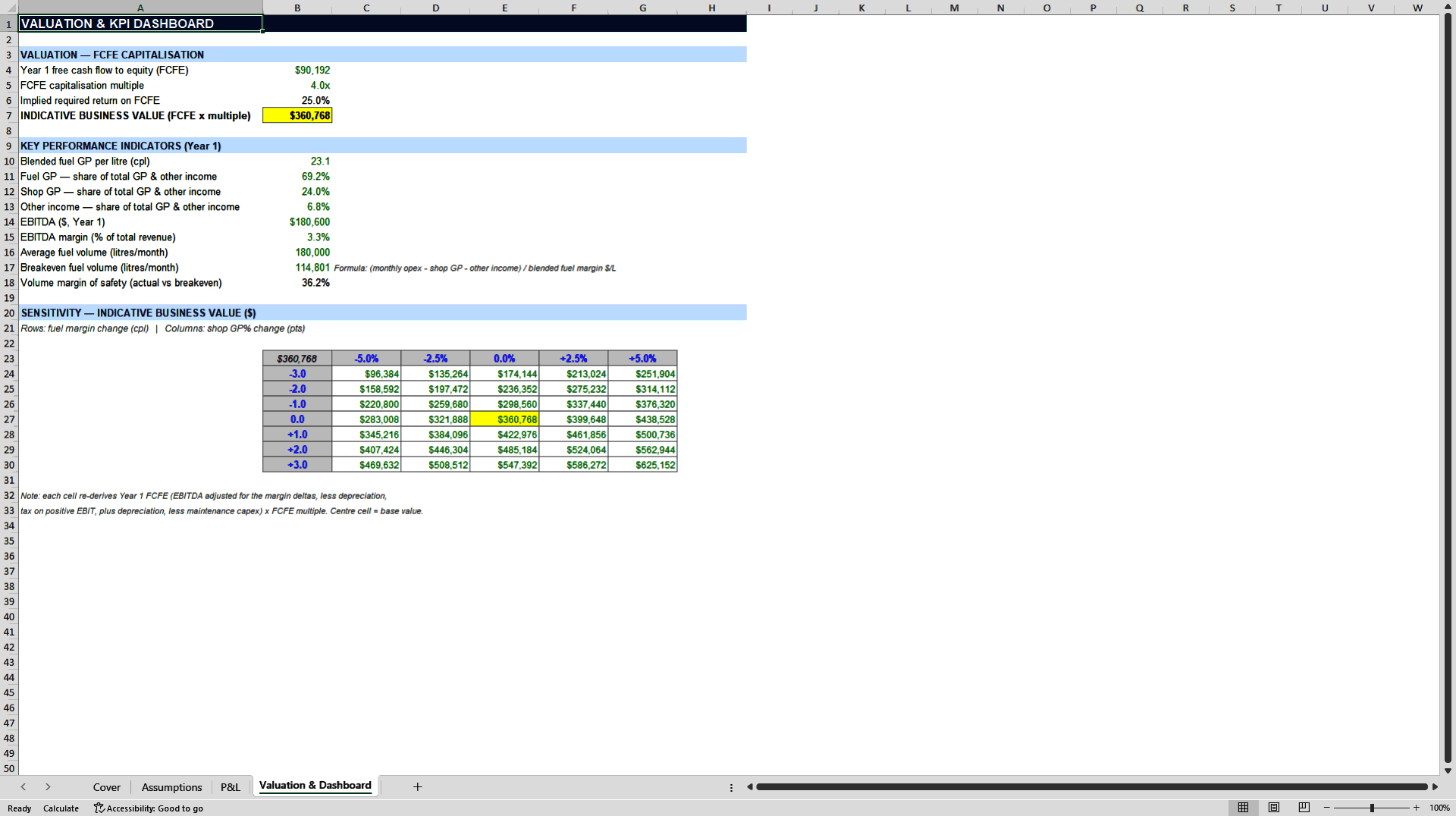Viewport: 1456px width, 816px height.
Task: Select sensitivity column header -5.0%
Action: pos(366,358)
